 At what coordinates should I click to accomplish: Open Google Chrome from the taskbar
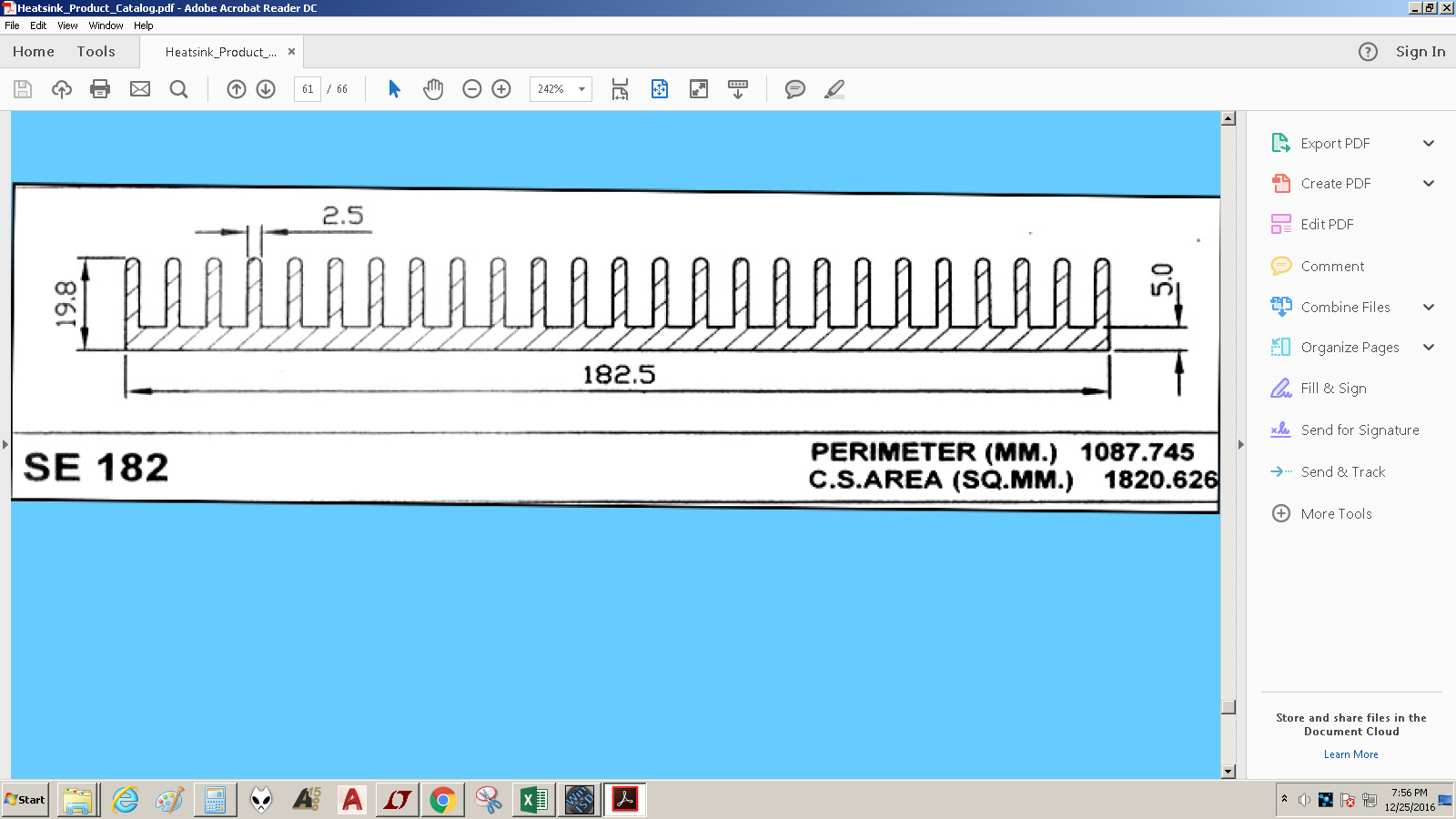pyautogui.click(x=443, y=800)
